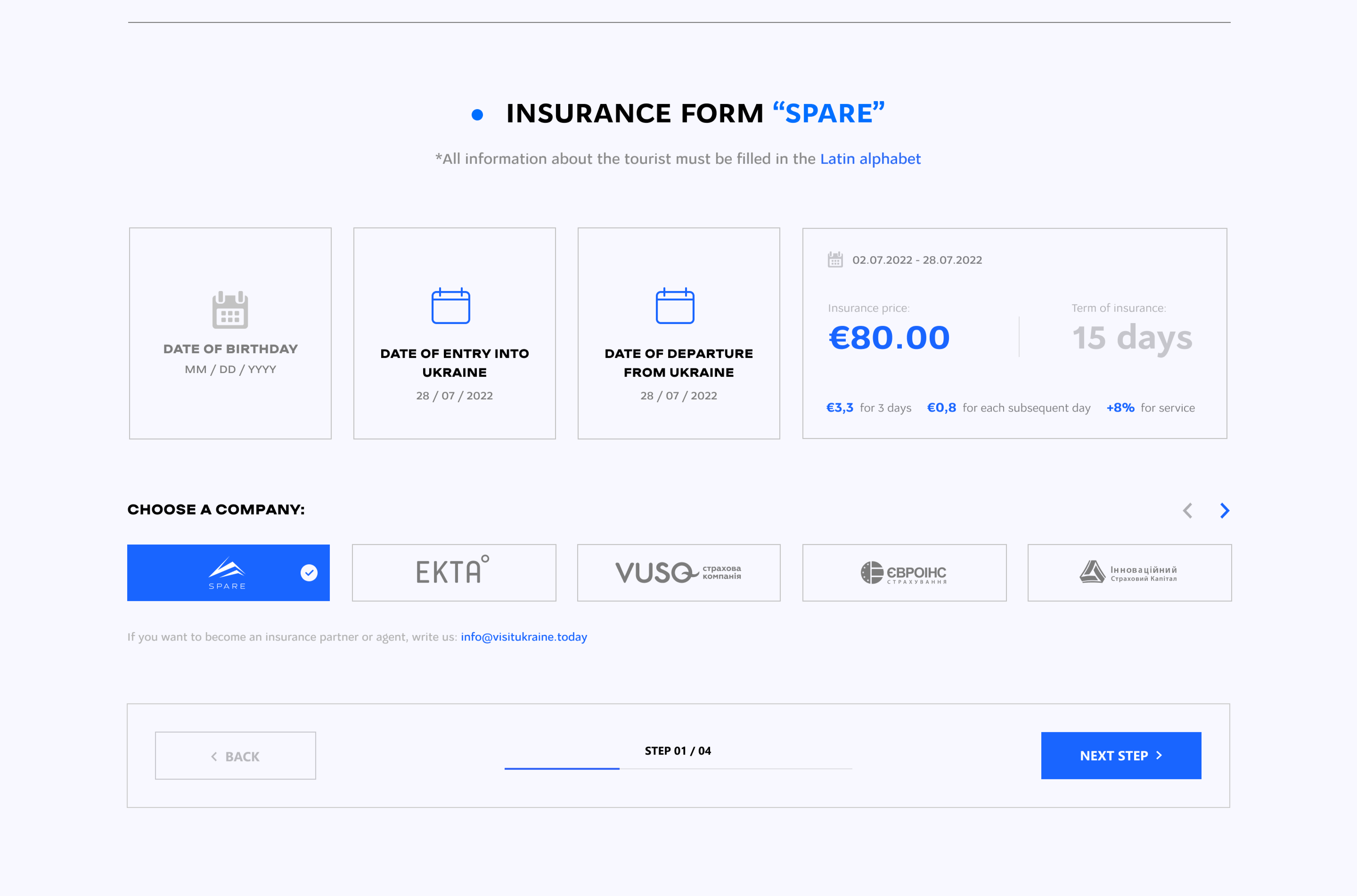Click the departure date calendar icon
Screen dimensions: 1357x896
click(x=675, y=306)
